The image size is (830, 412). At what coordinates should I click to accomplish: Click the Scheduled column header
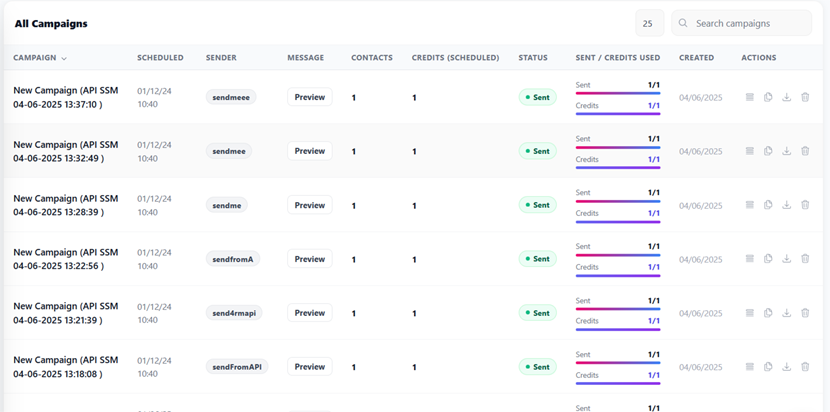[x=160, y=58]
